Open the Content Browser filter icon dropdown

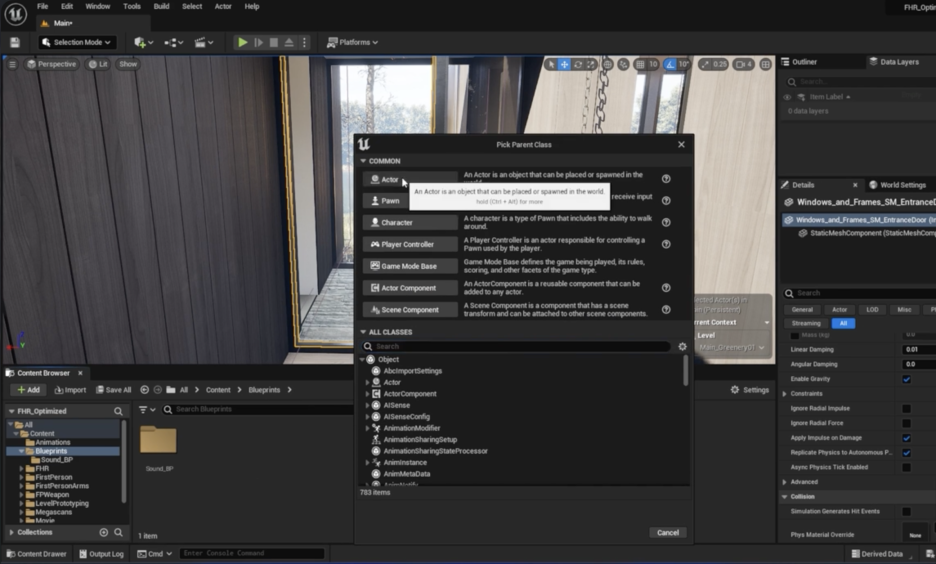click(147, 409)
